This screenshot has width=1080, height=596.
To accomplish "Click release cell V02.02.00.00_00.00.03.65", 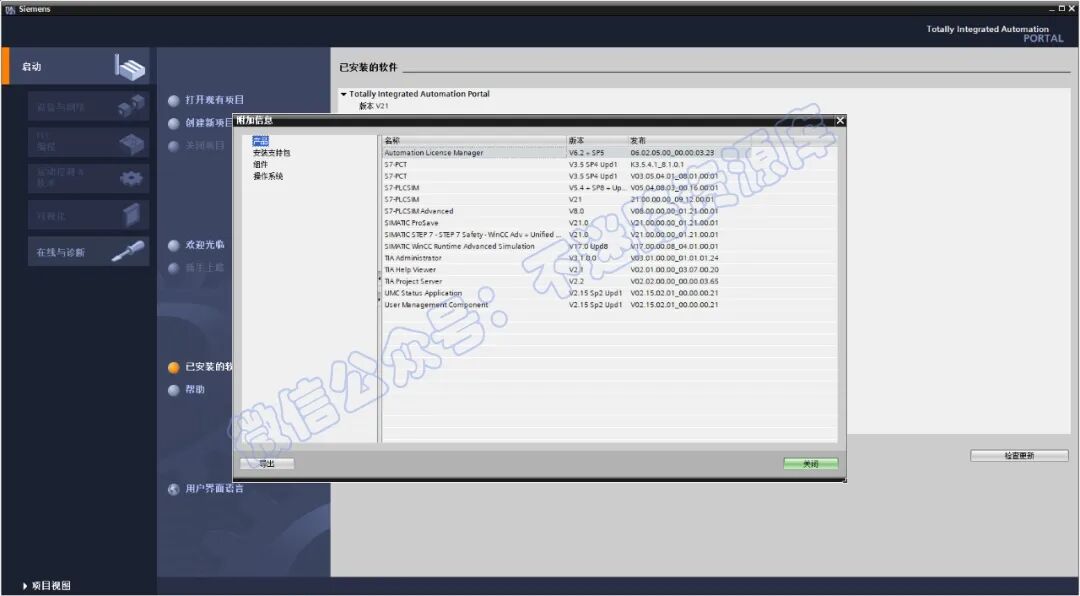I will 674,281.
